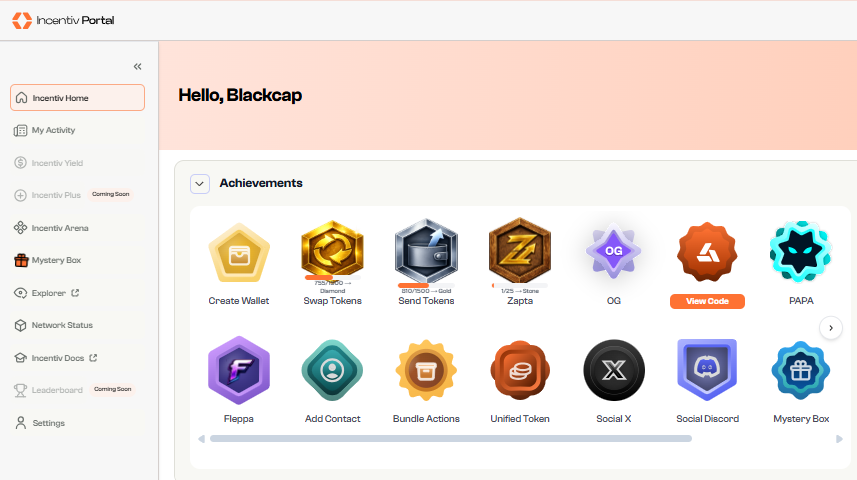Select the Fleppa purple hexagon badge
Image resolution: width=857 pixels, height=480 pixels.
pyautogui.click(x=239, y=370)
